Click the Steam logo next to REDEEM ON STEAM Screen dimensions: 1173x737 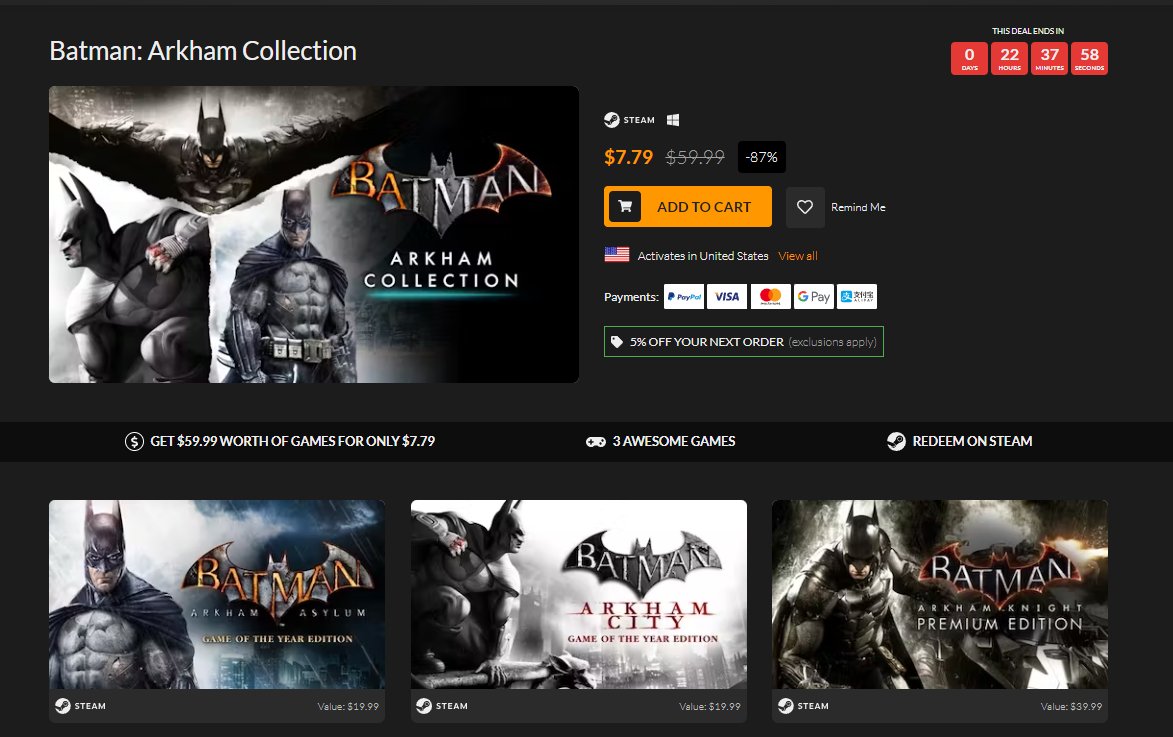pyautogui.click(x=894, y=440)
